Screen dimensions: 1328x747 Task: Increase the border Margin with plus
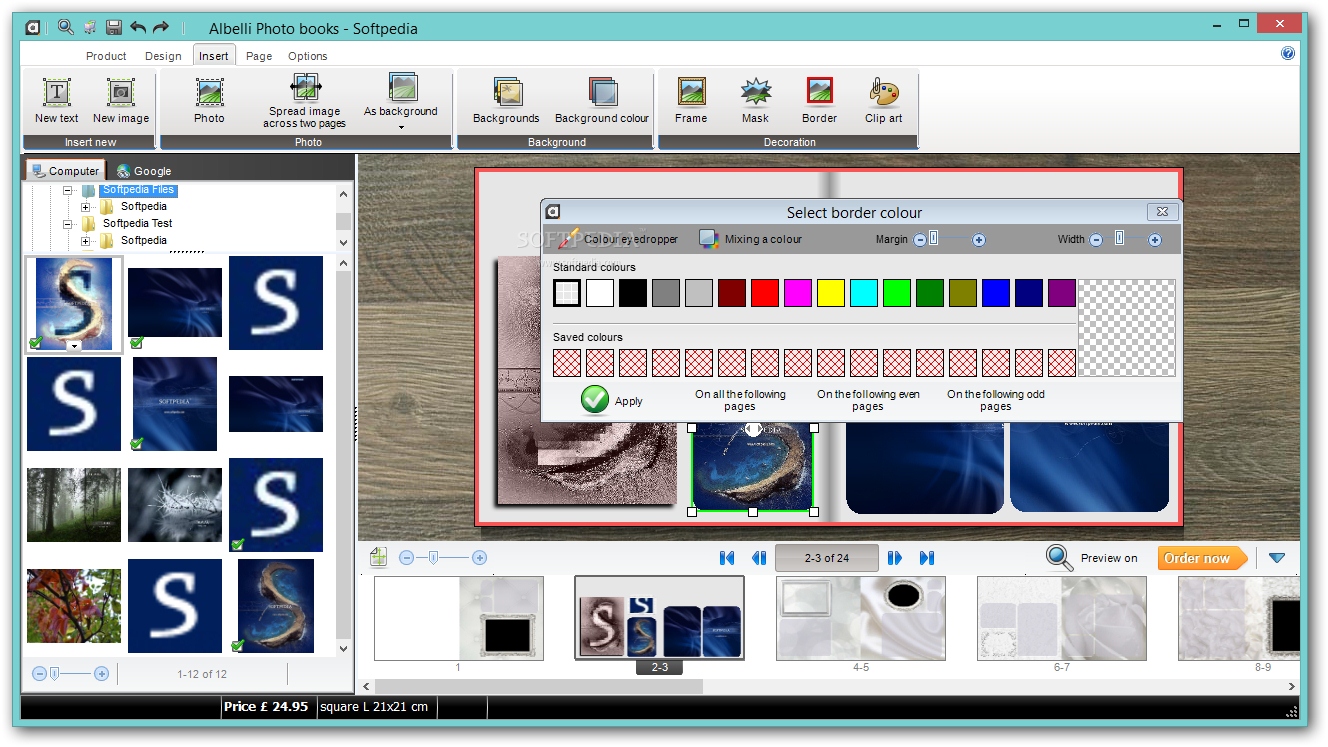pos(979,240)
